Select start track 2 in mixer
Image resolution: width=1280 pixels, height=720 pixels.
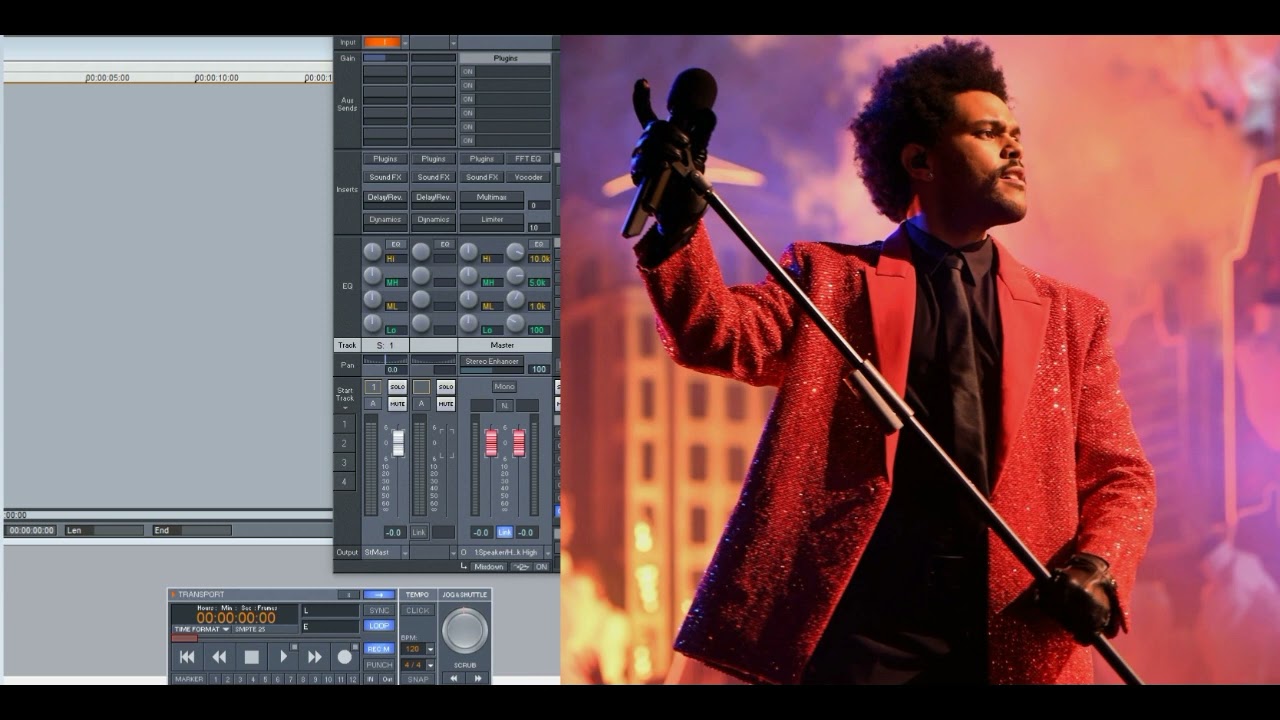tap(344, 443)
